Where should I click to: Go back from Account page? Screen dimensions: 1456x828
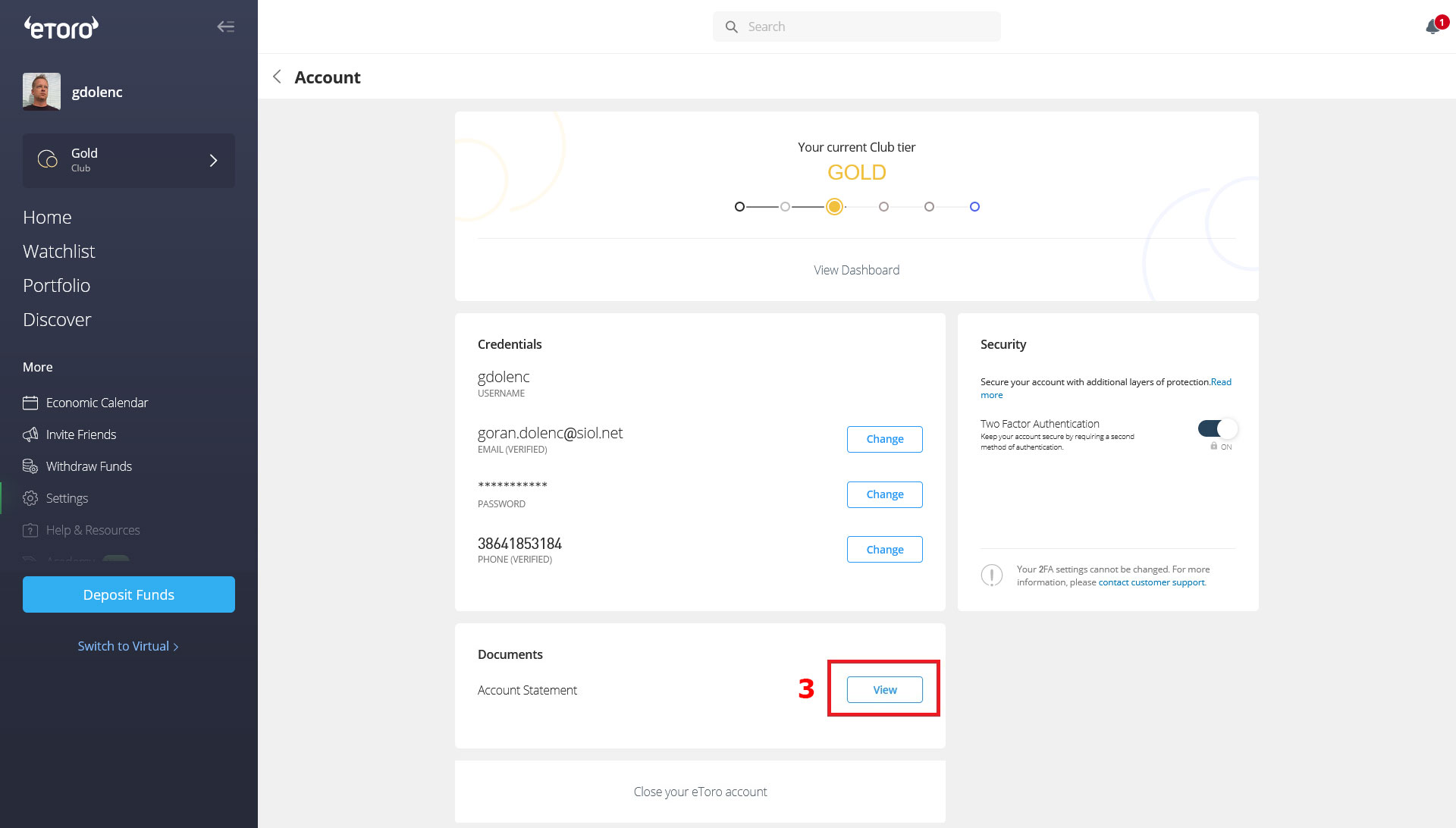277,77
